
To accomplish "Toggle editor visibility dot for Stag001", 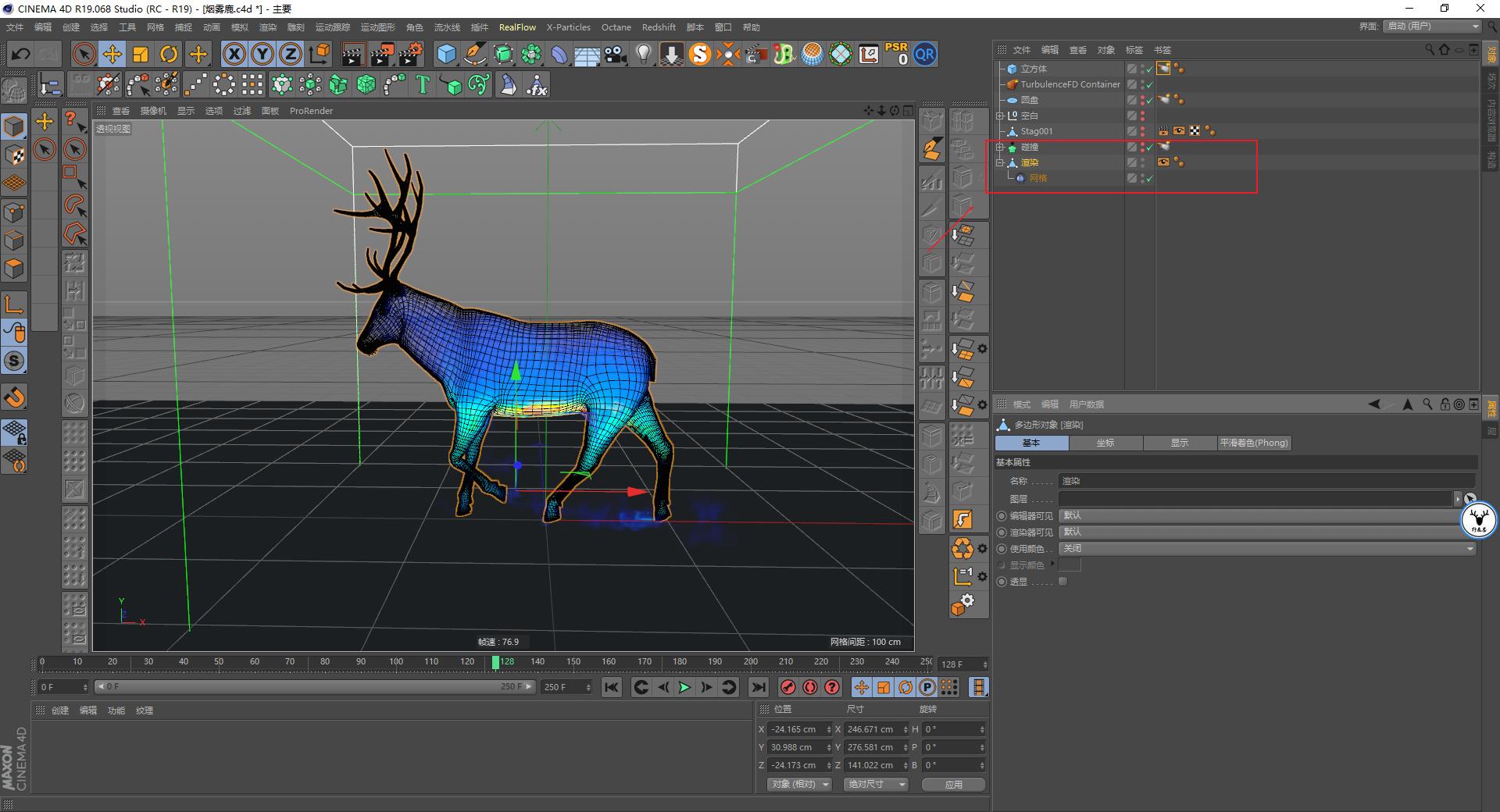I will [x=1143, y=128].
